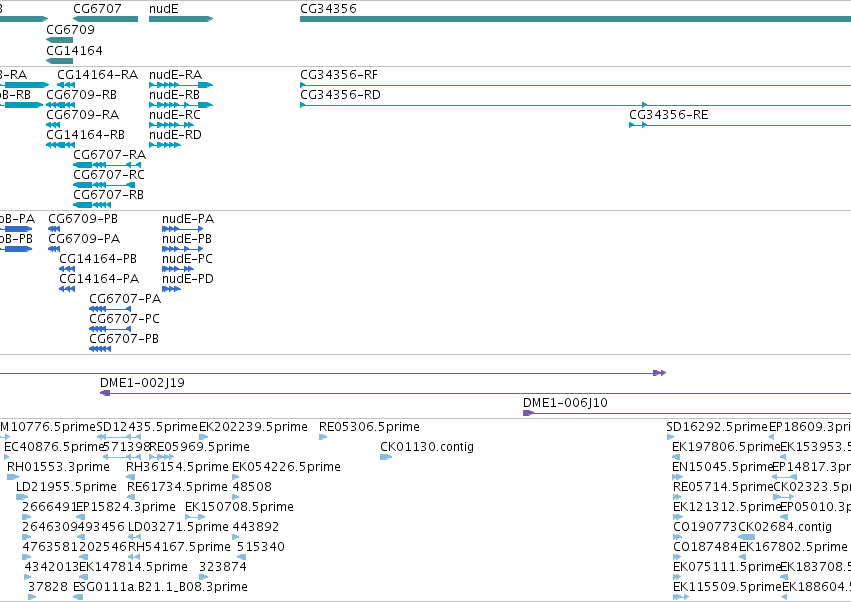Select the EK197806.5prime EST label
The height and width of the screenshot is (602, 851).
click(x=726, y=447)
